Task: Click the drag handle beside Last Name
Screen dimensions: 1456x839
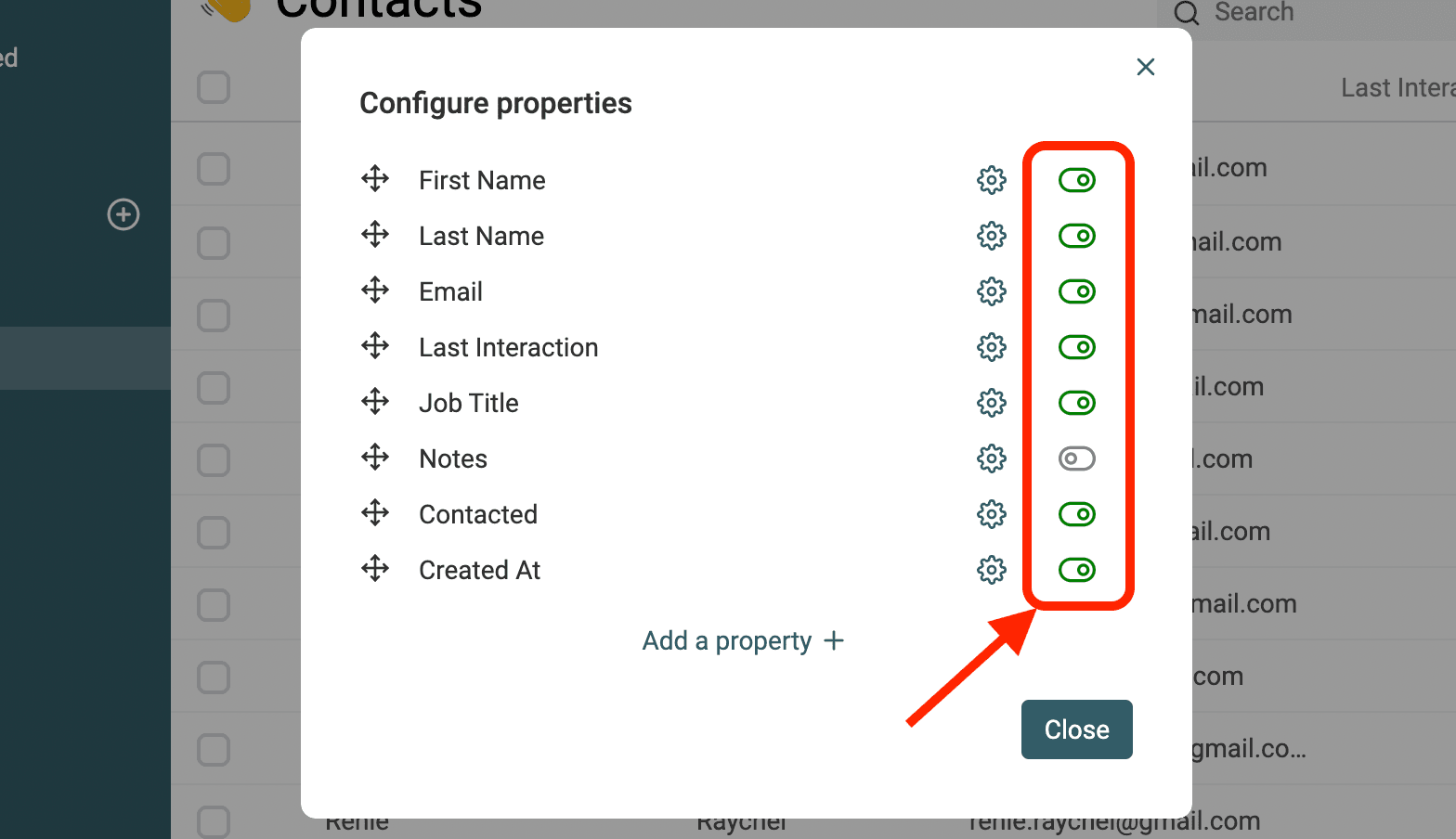Action: [375, 235]
